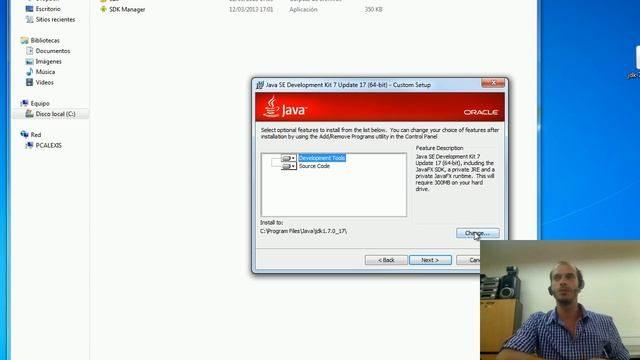Viewport: 640px width, 360px height.
Task: Click the Equipo computer icon
Action: point(24,103)
